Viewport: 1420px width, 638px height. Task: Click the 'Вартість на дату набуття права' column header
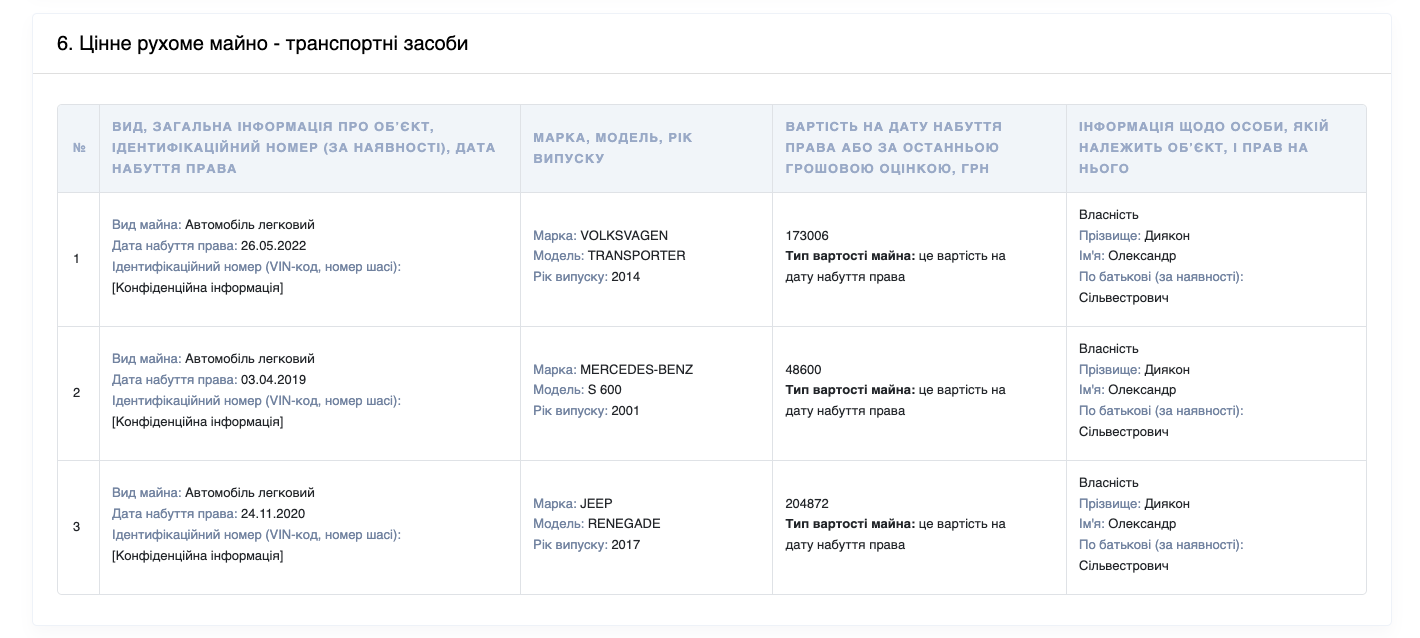click(919, 148)
